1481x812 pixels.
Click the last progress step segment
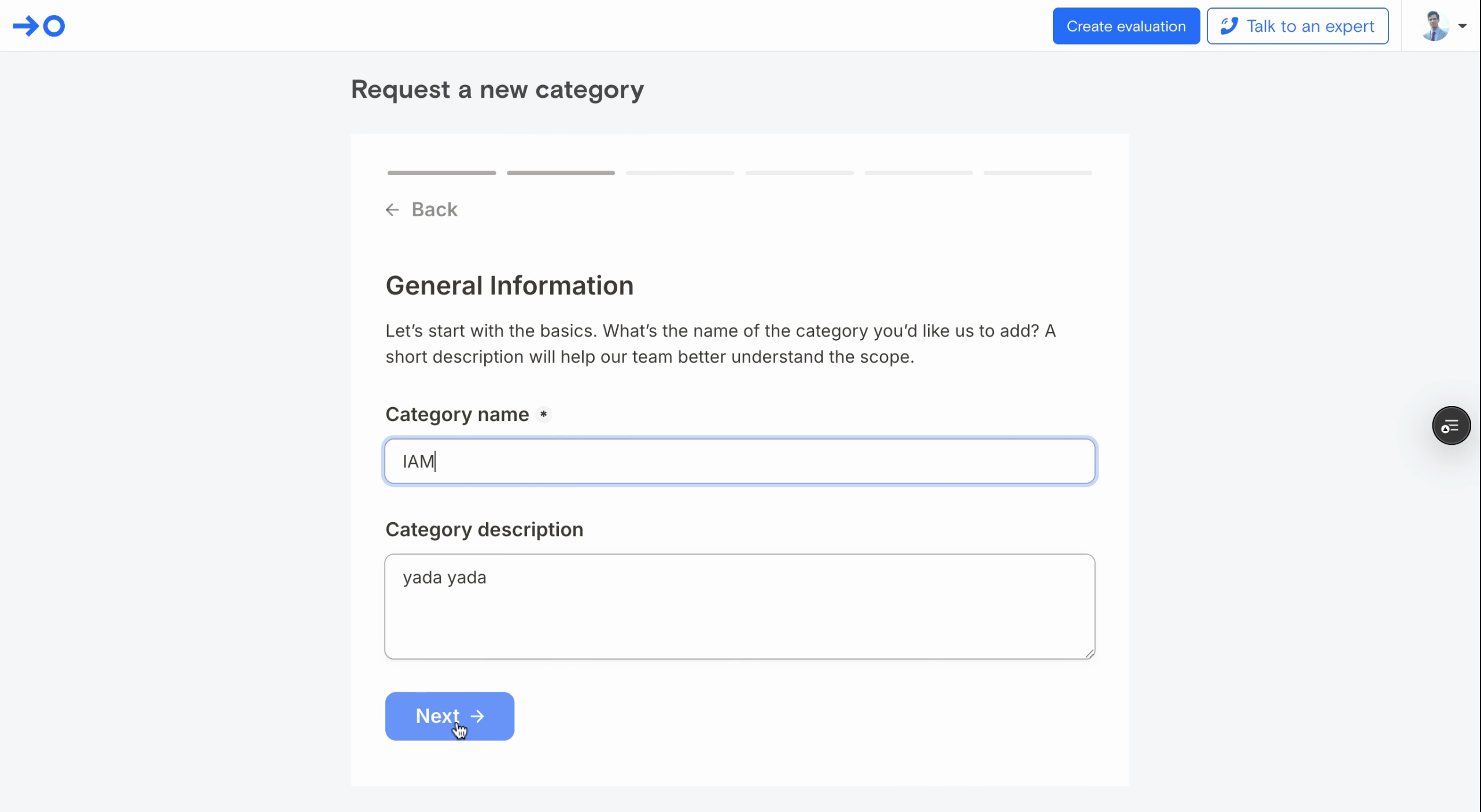click(x=1037, y=173)
